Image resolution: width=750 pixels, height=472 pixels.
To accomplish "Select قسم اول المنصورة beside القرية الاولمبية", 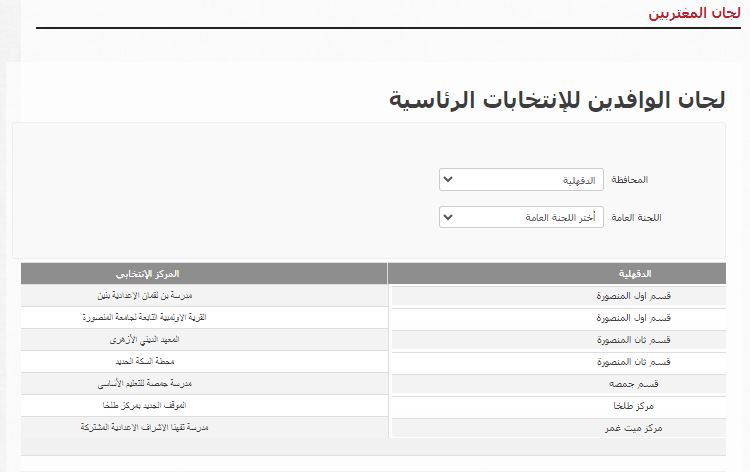I will [x=559, y=318].
